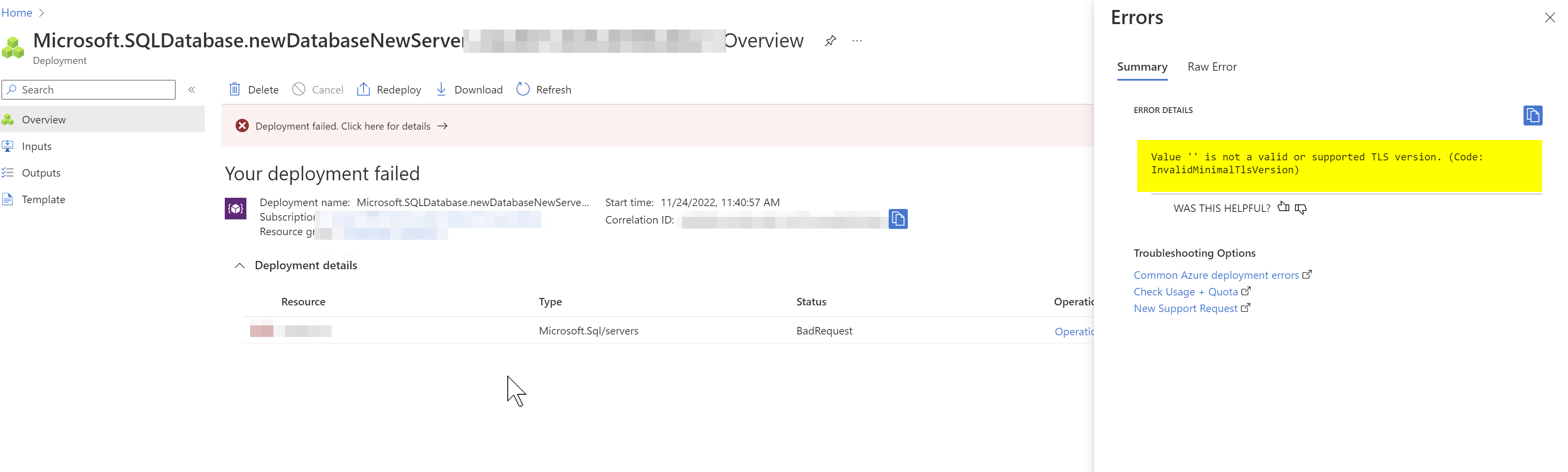Click the Start time value text
The height and width of the screenshot is (472, 1568).
[720, 203]
